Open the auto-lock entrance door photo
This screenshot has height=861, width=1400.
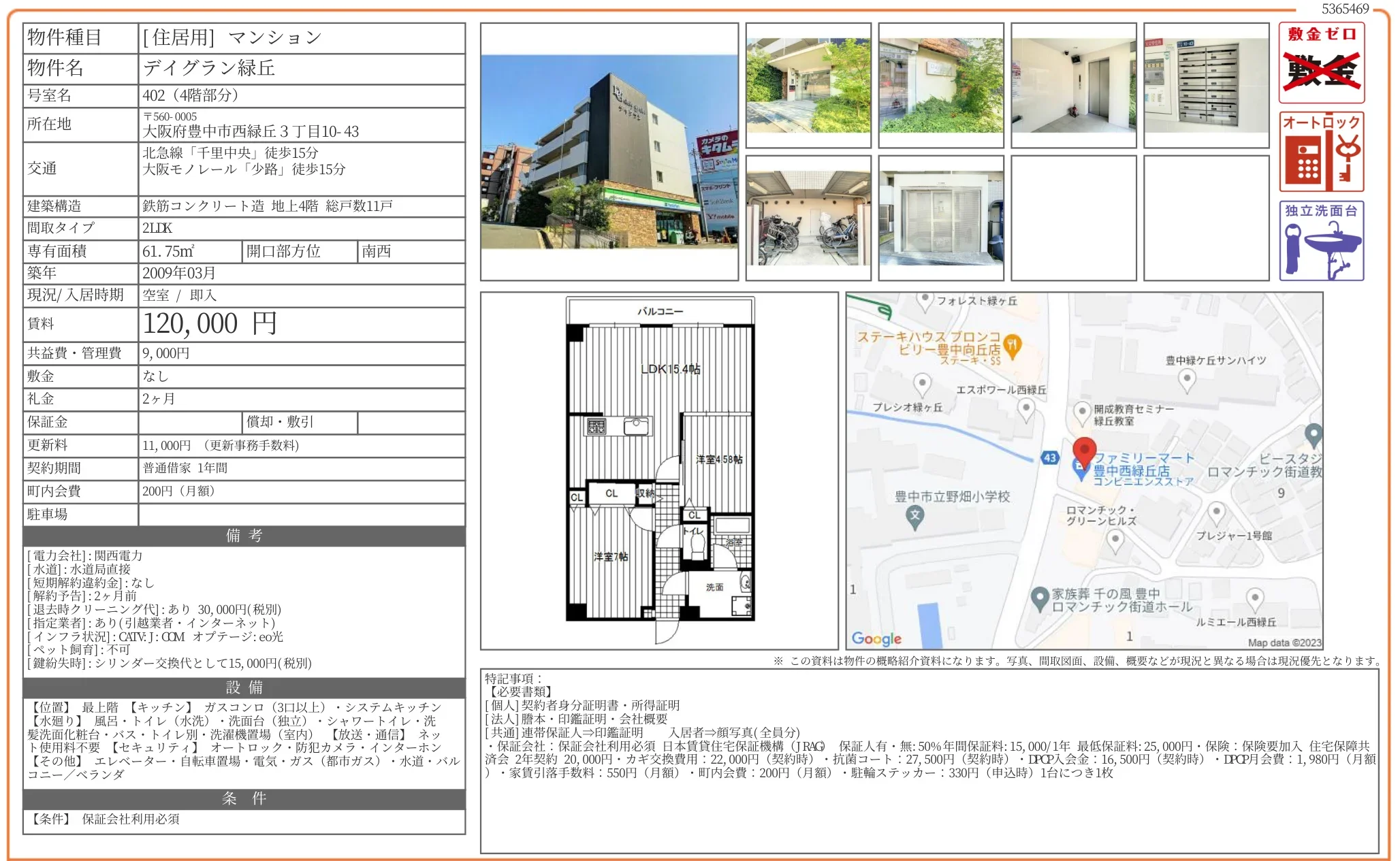[x=940, y=218]
